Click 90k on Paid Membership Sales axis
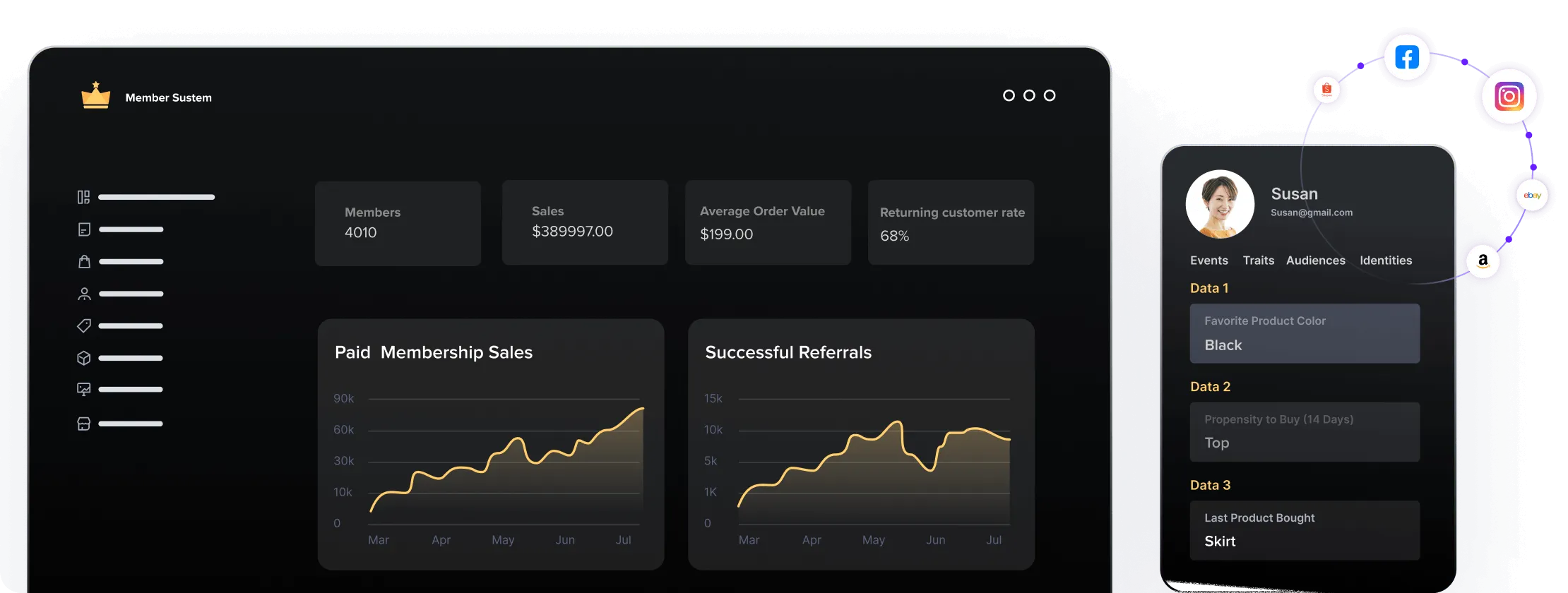The image size is (1568, 593). (344, 399)
